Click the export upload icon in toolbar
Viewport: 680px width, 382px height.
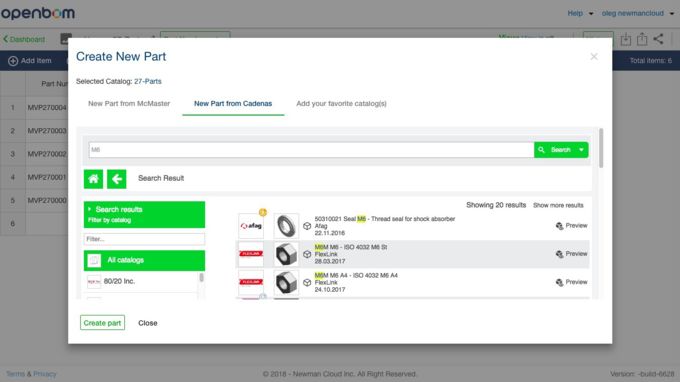[642, 39]
